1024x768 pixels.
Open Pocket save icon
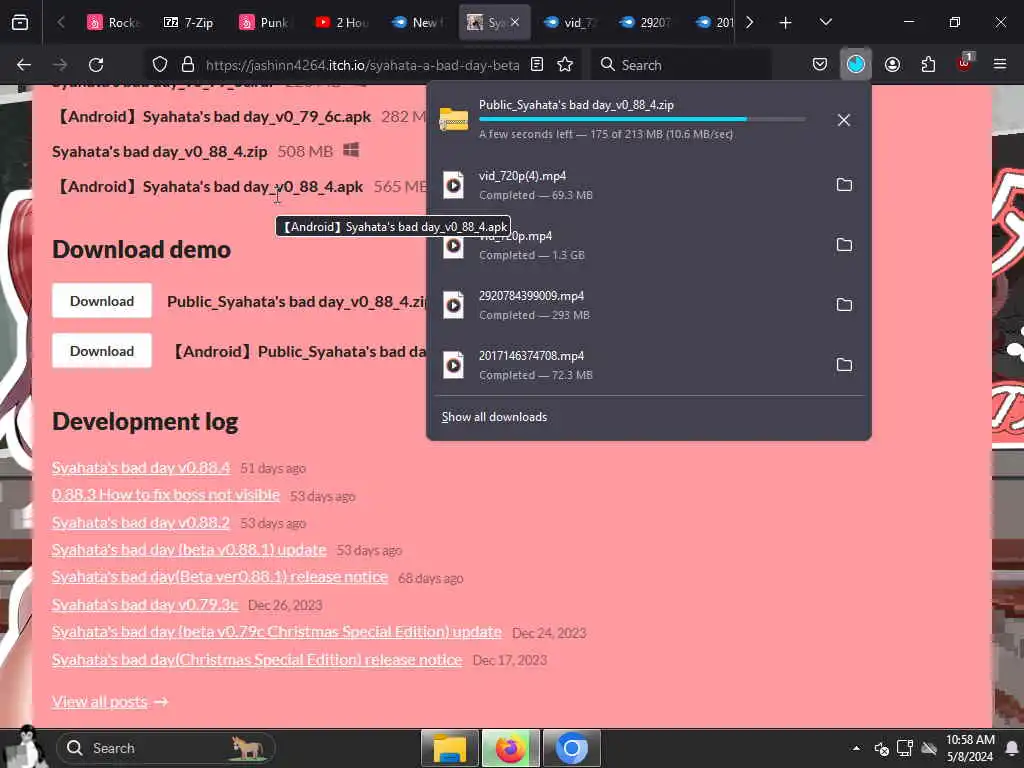820,65
